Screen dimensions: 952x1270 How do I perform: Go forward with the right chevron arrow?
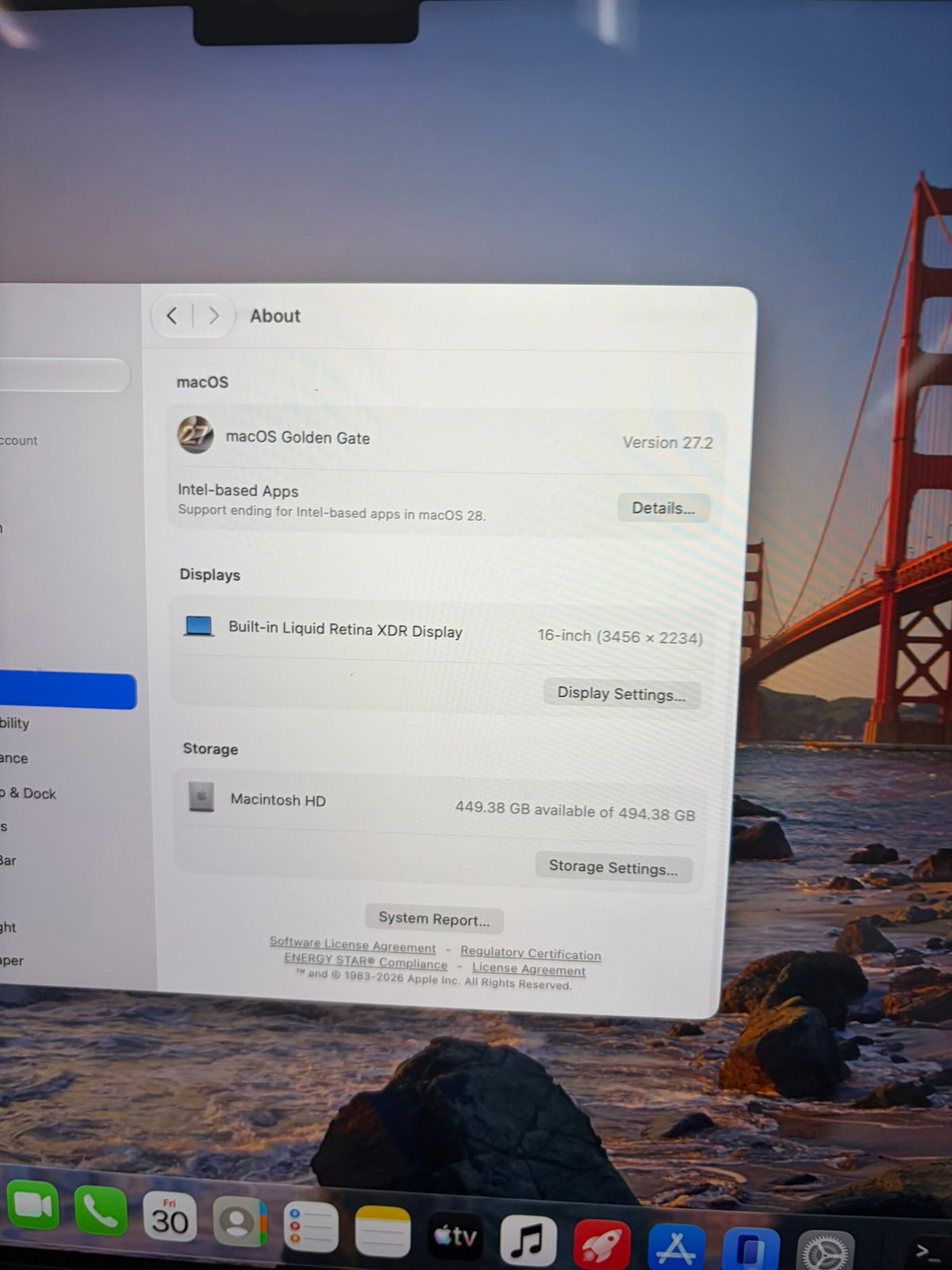point(213,316)
